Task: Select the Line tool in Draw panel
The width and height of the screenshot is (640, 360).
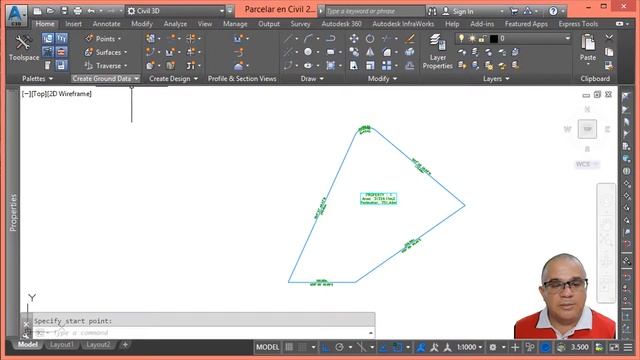Action: pyautogui.click(x=288, y=39)
